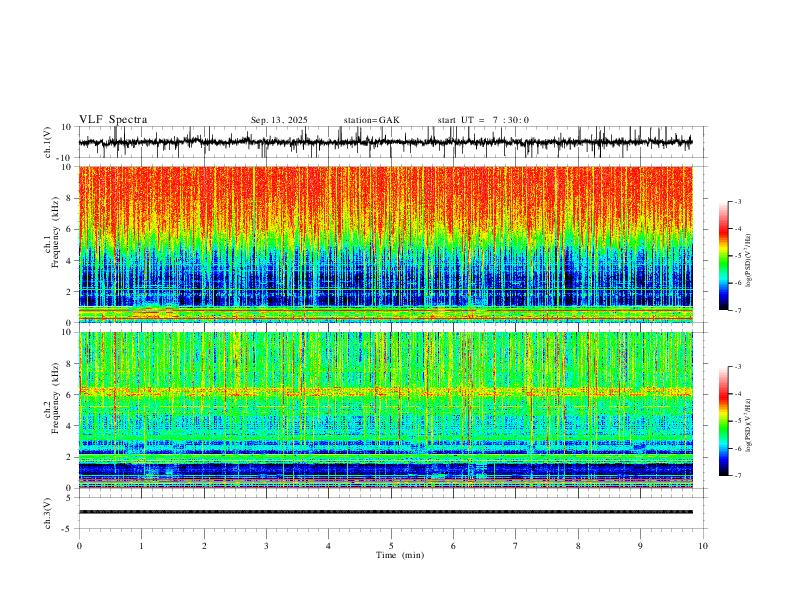Click the "8" minute tick on the time axis
The image size is (792, 612).
tap(578, 546)
